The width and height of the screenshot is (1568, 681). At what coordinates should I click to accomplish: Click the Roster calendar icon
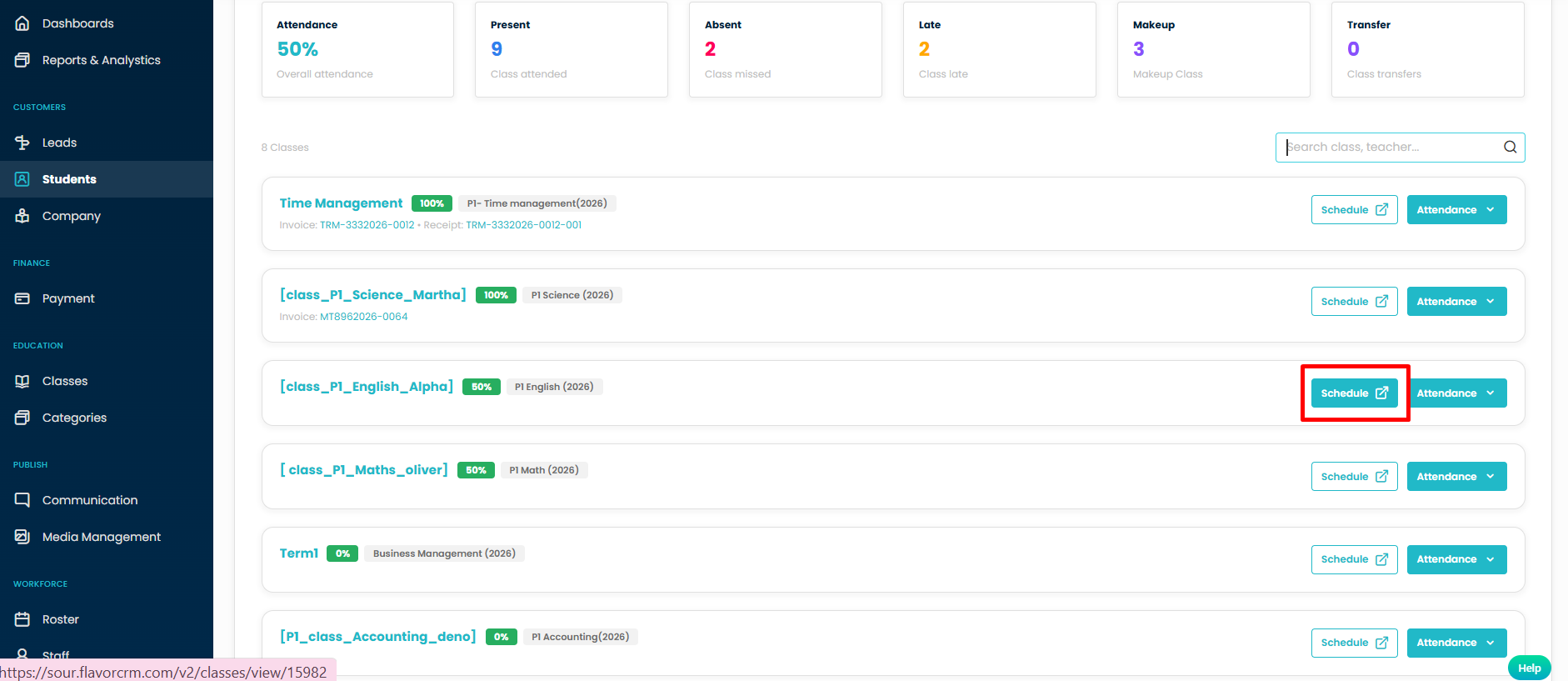point(22,619)
